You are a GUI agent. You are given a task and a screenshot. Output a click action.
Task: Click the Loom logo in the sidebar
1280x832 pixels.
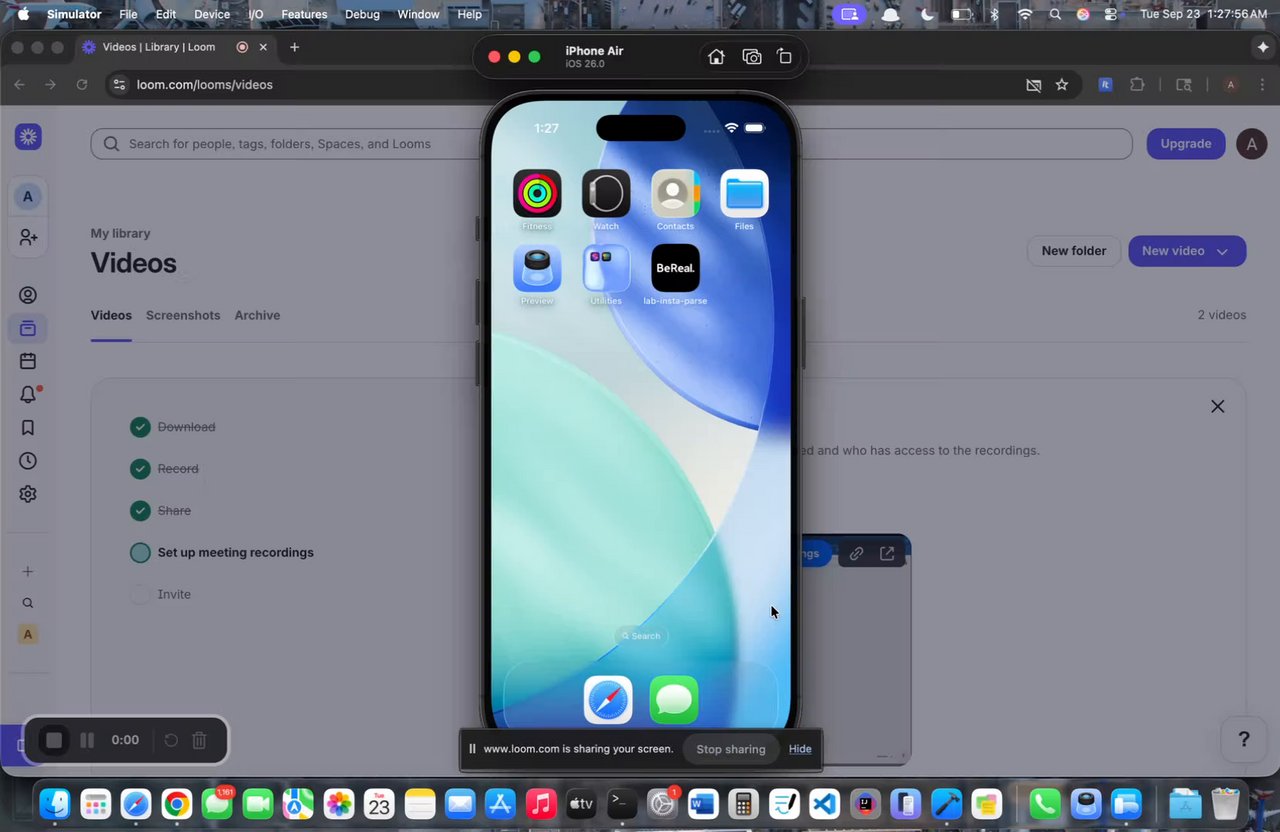click(x=28, y=138)
